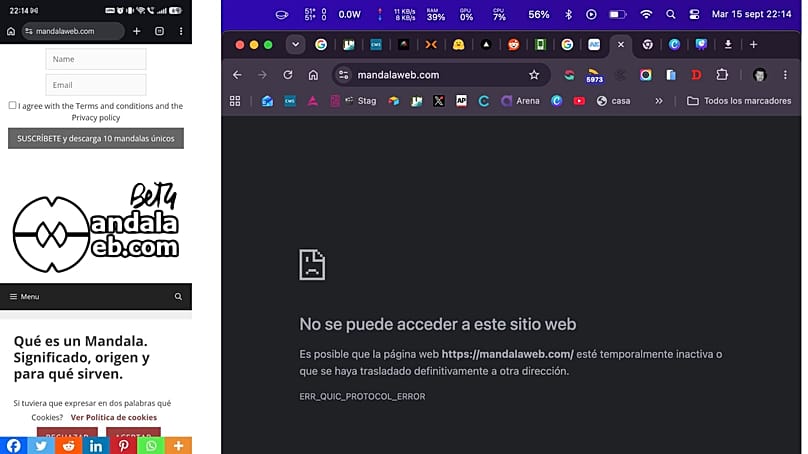Image resolution: width=808 pixels, height=454 pixels.
Task: Open more share options plus button
Action: [178, 445]
